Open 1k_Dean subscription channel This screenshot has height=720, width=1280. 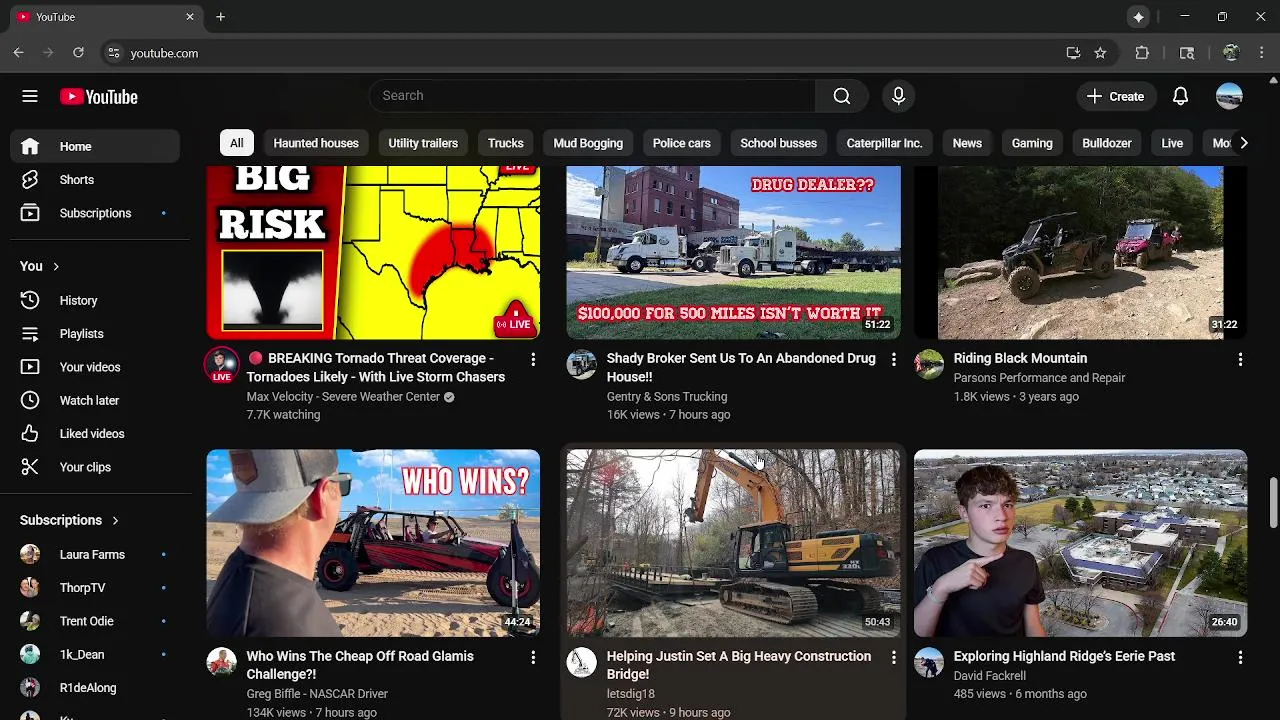[95, 655]
